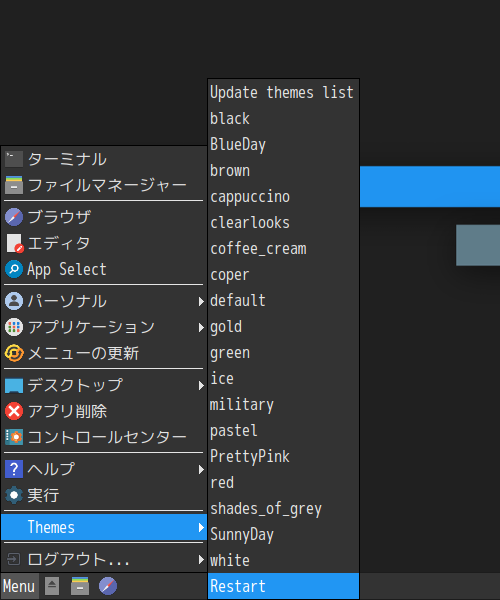Click the refresh icon beside メニューの更新

click(14, 353)
